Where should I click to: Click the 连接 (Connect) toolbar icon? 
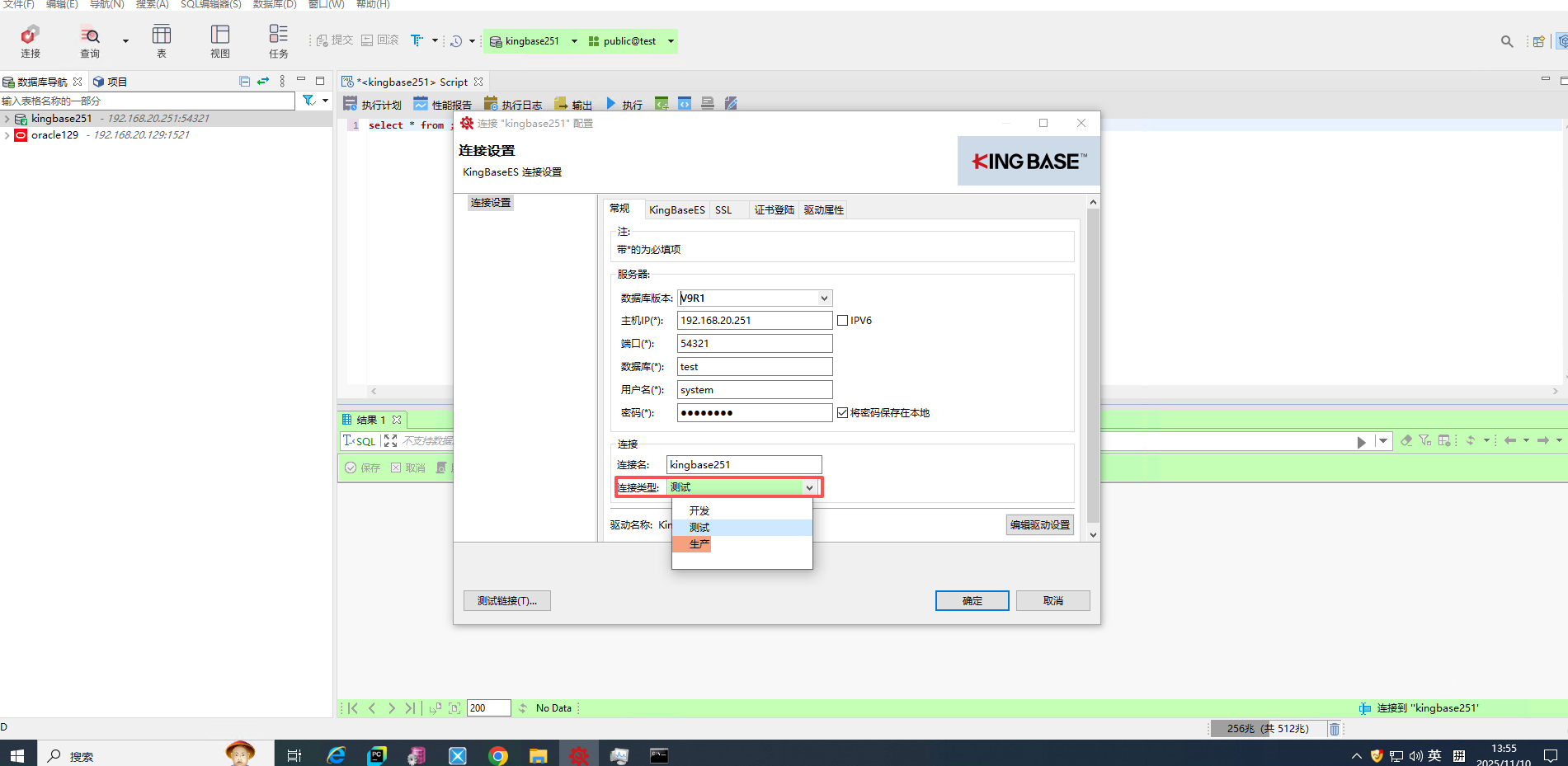[x=31, y=35]
